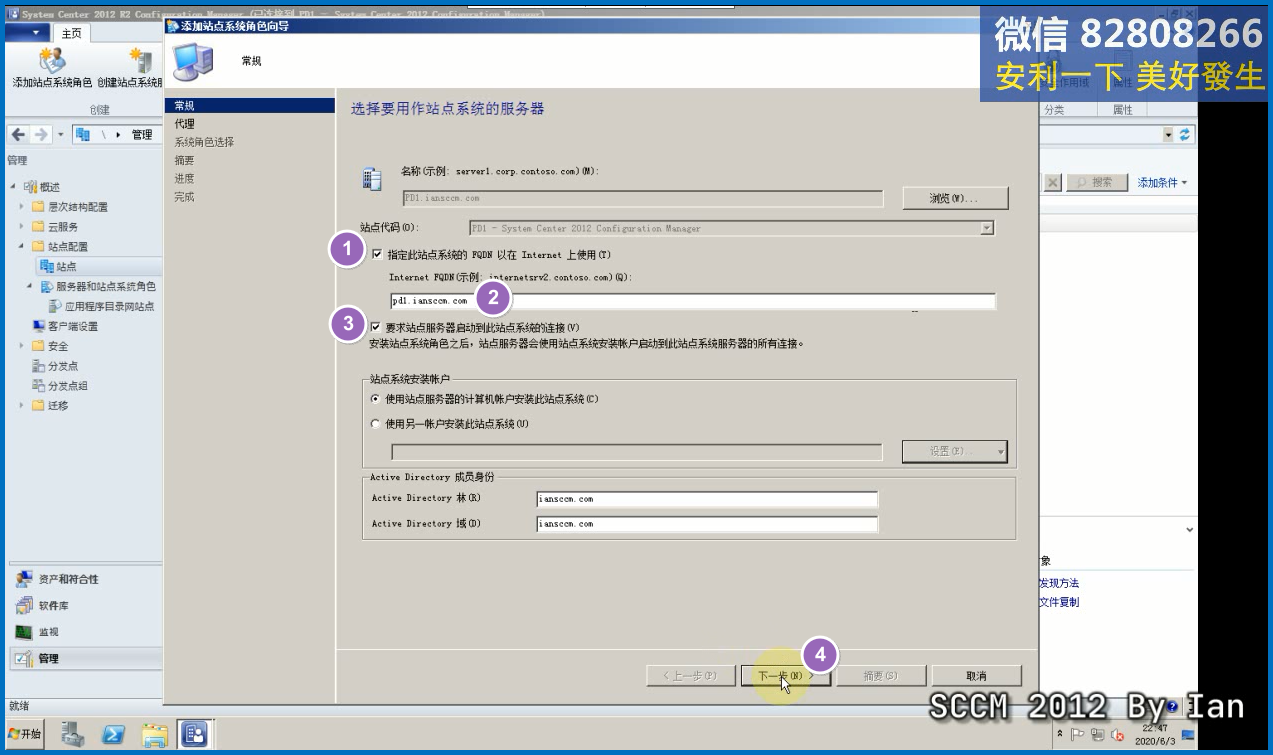Click the wizard computer header icon
The width and height of the screenshot is (1273, 755).
pyautogui.click(x=193, y=61)
